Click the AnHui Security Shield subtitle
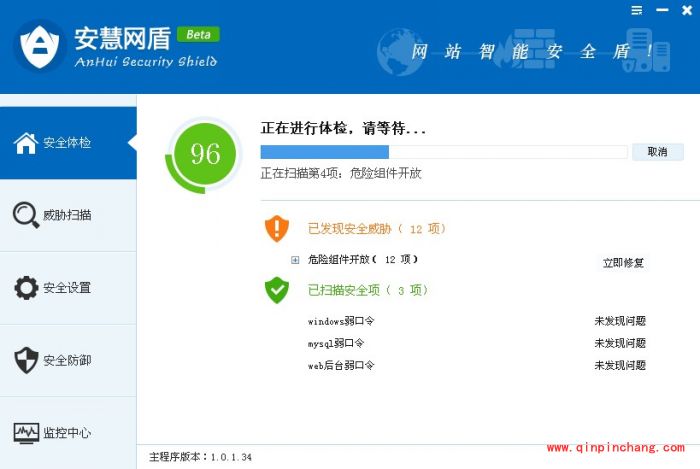 (146, 62)
